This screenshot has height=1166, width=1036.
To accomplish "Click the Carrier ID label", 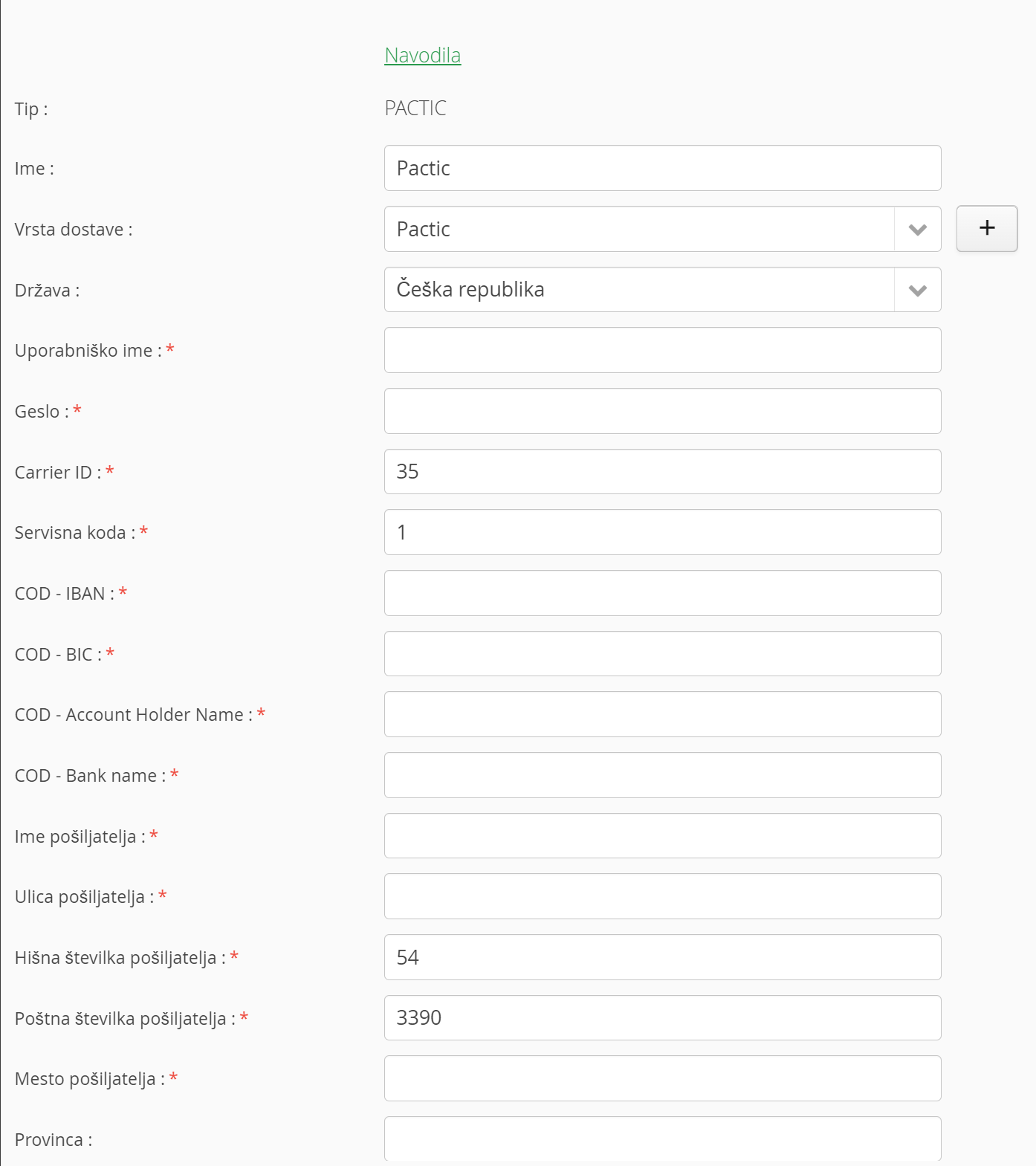I will click(x=58, y=472).
